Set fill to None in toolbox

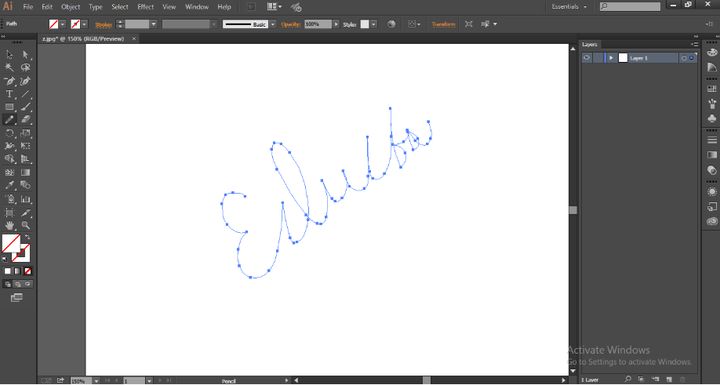click(x=28, y=271)
